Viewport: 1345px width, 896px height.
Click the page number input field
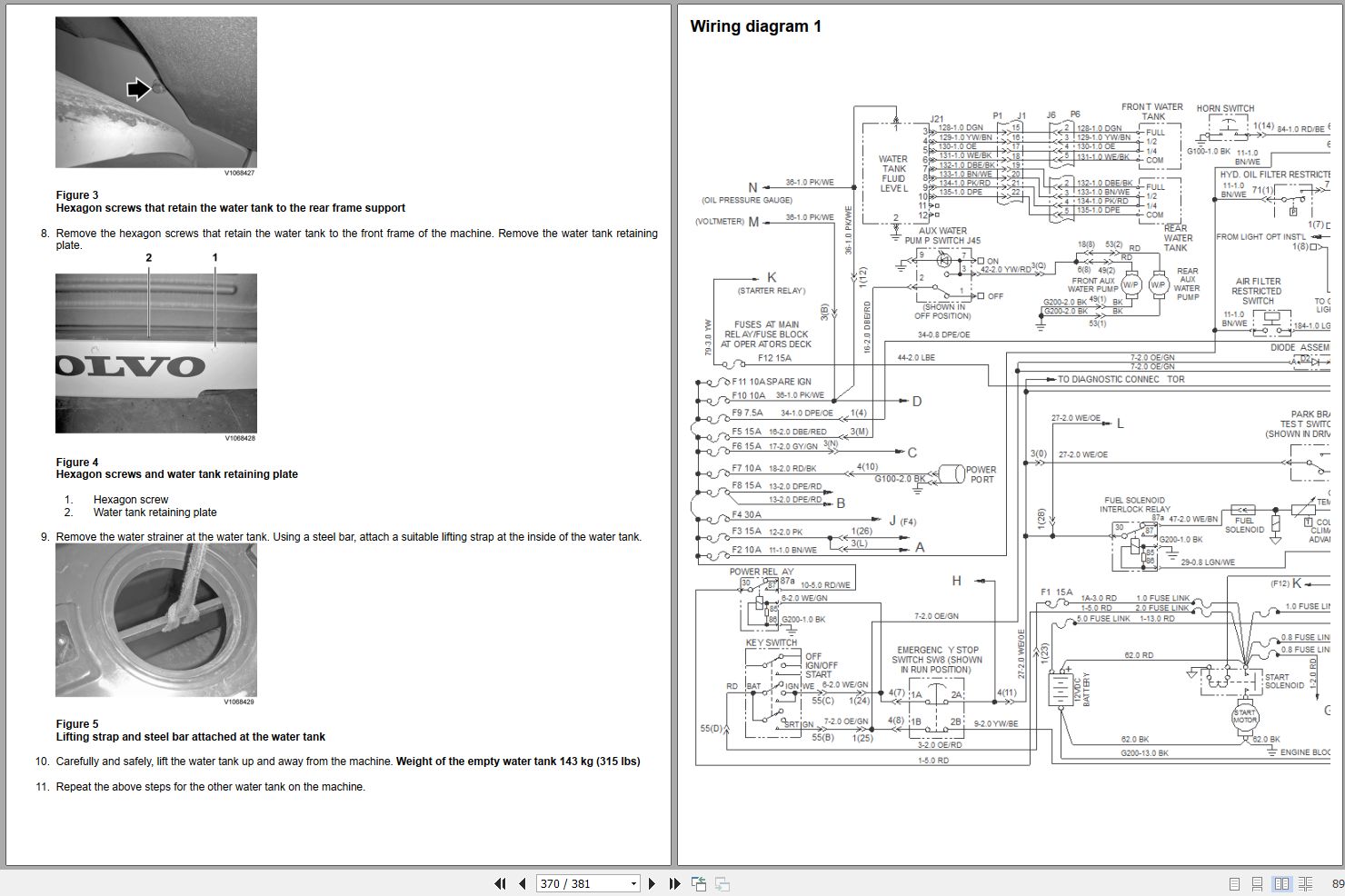point(573,883)
